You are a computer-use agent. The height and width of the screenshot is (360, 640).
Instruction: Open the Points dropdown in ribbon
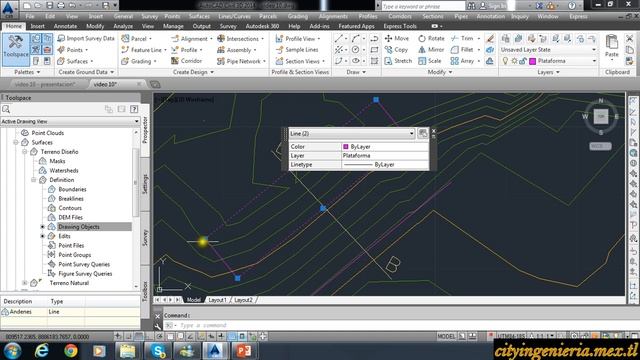pos(73,50)
